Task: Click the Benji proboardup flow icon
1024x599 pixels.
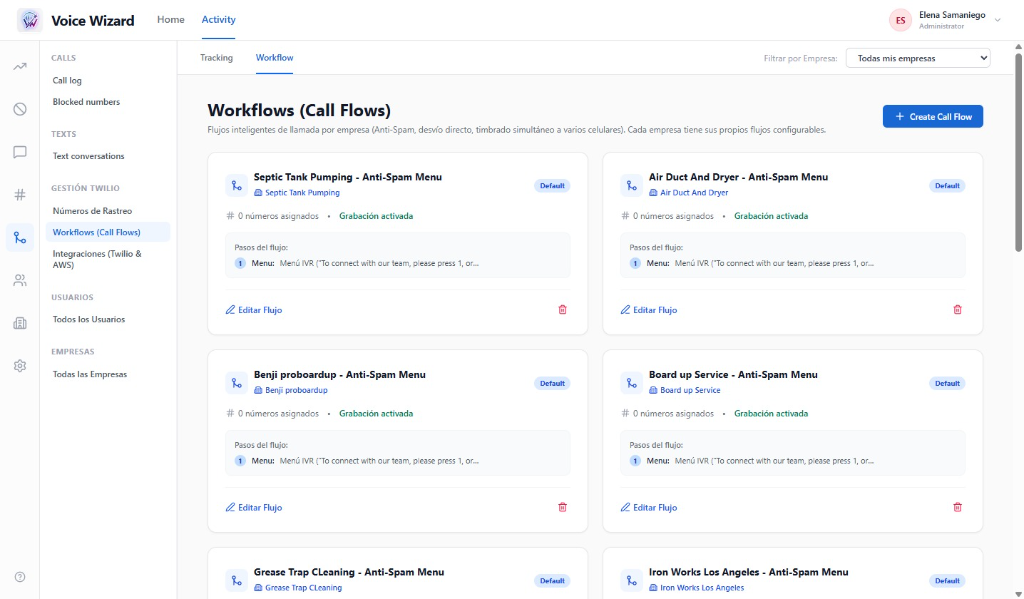Action: pyautogui.click(x=236, y=383)
